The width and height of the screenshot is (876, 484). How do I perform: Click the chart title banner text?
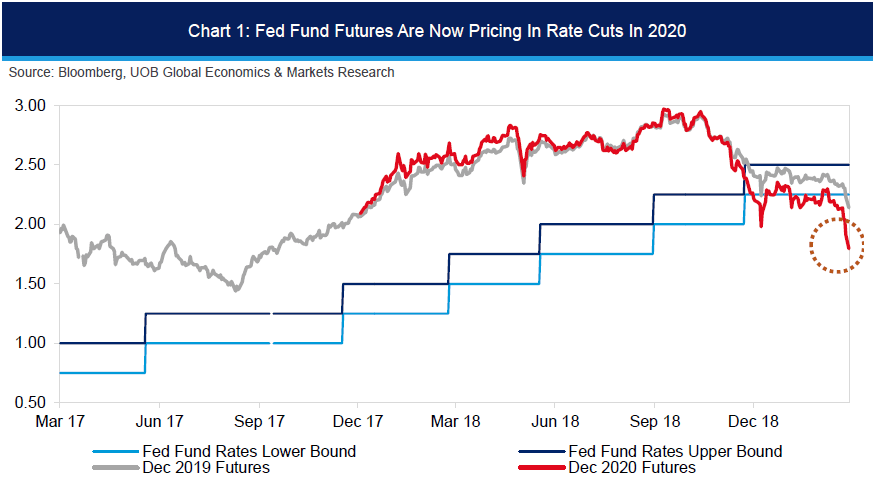[437, 31]
